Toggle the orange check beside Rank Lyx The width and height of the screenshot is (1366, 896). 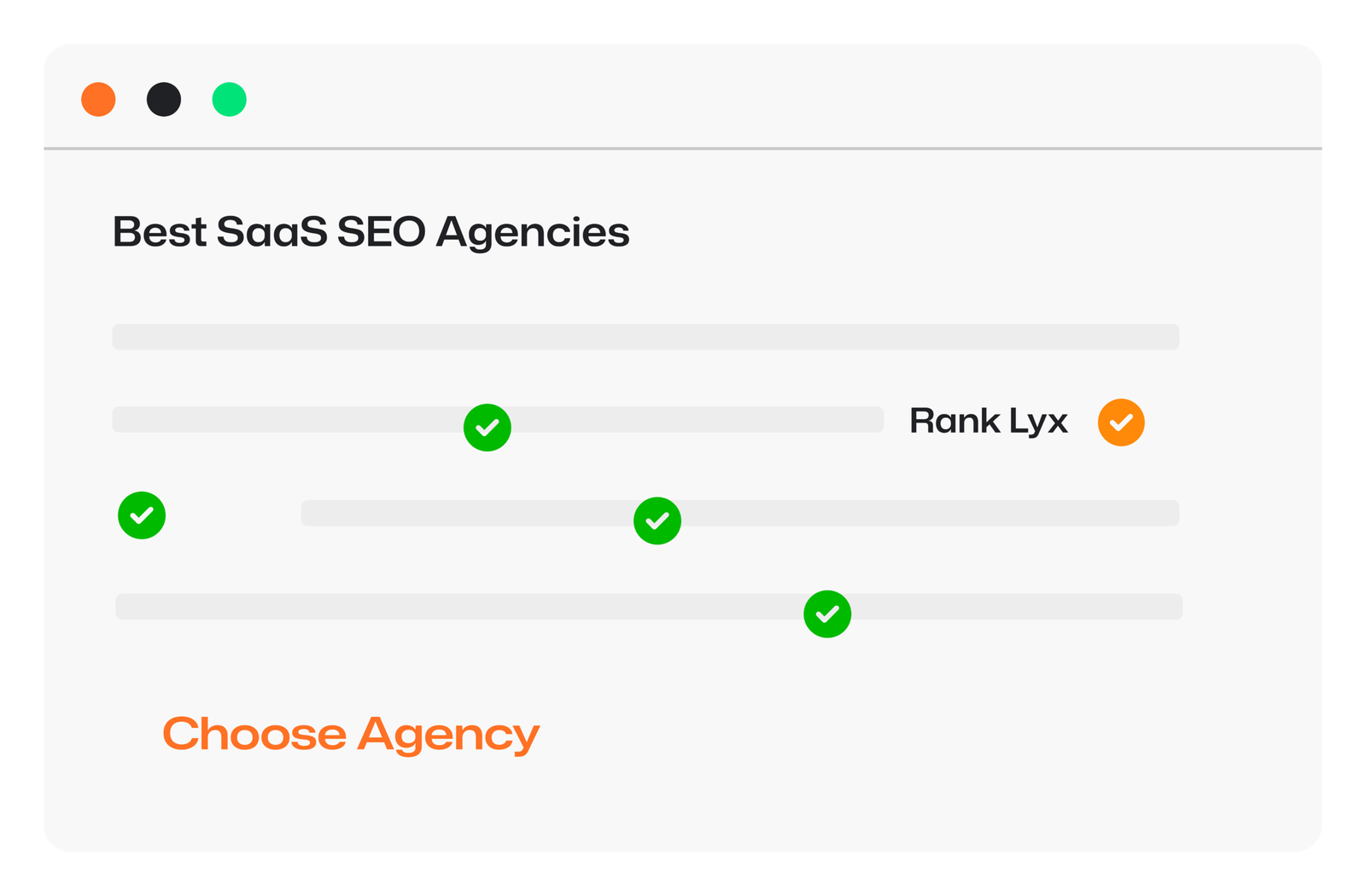point(1121,422)
